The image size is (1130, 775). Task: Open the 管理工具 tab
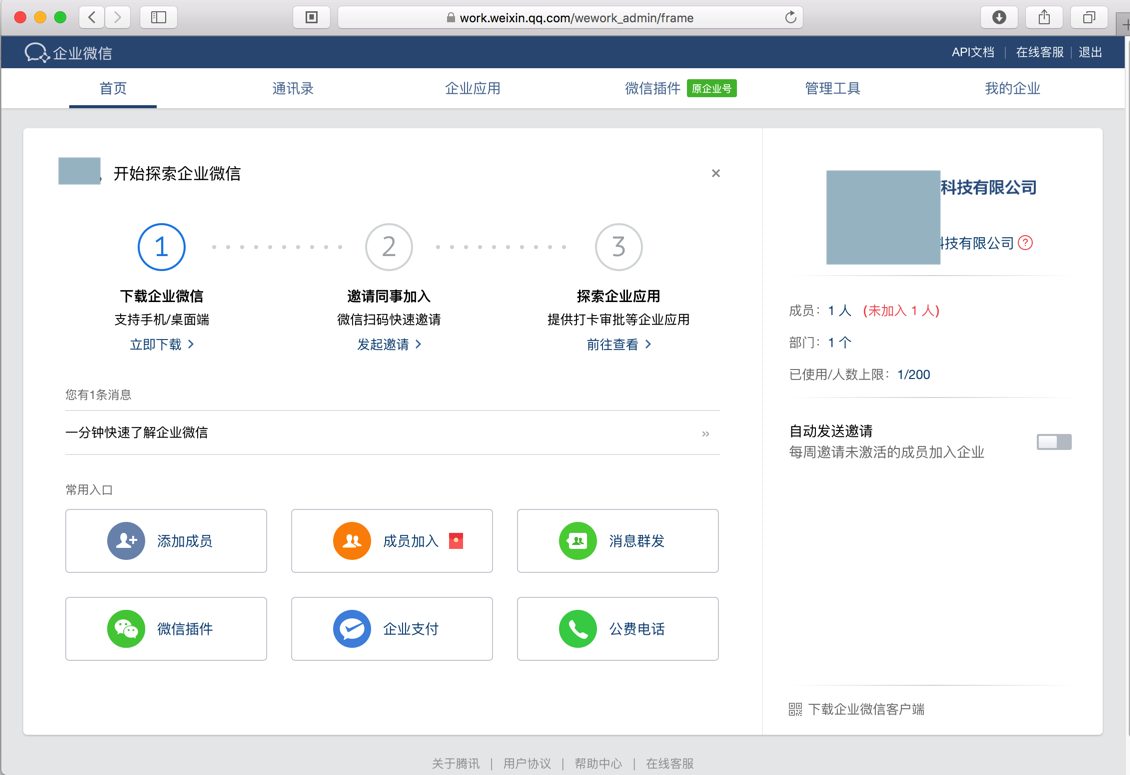[832, 88]
